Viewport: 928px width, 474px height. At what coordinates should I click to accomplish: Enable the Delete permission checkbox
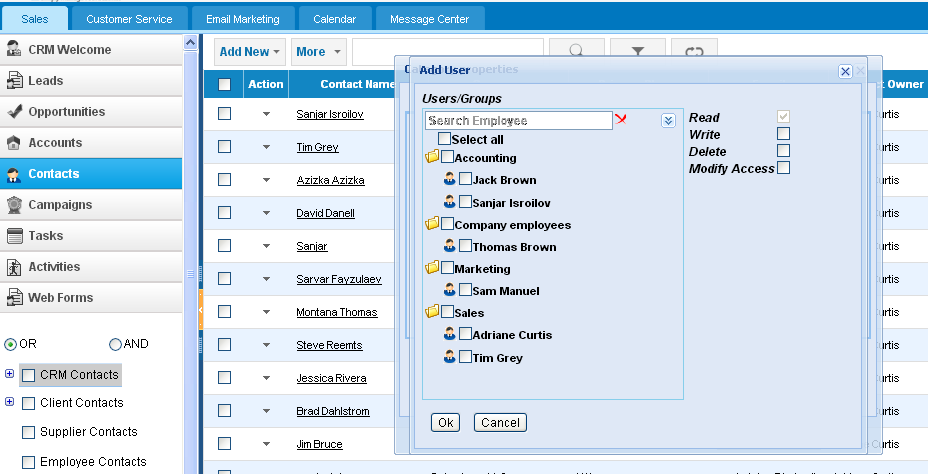point(784,151)
